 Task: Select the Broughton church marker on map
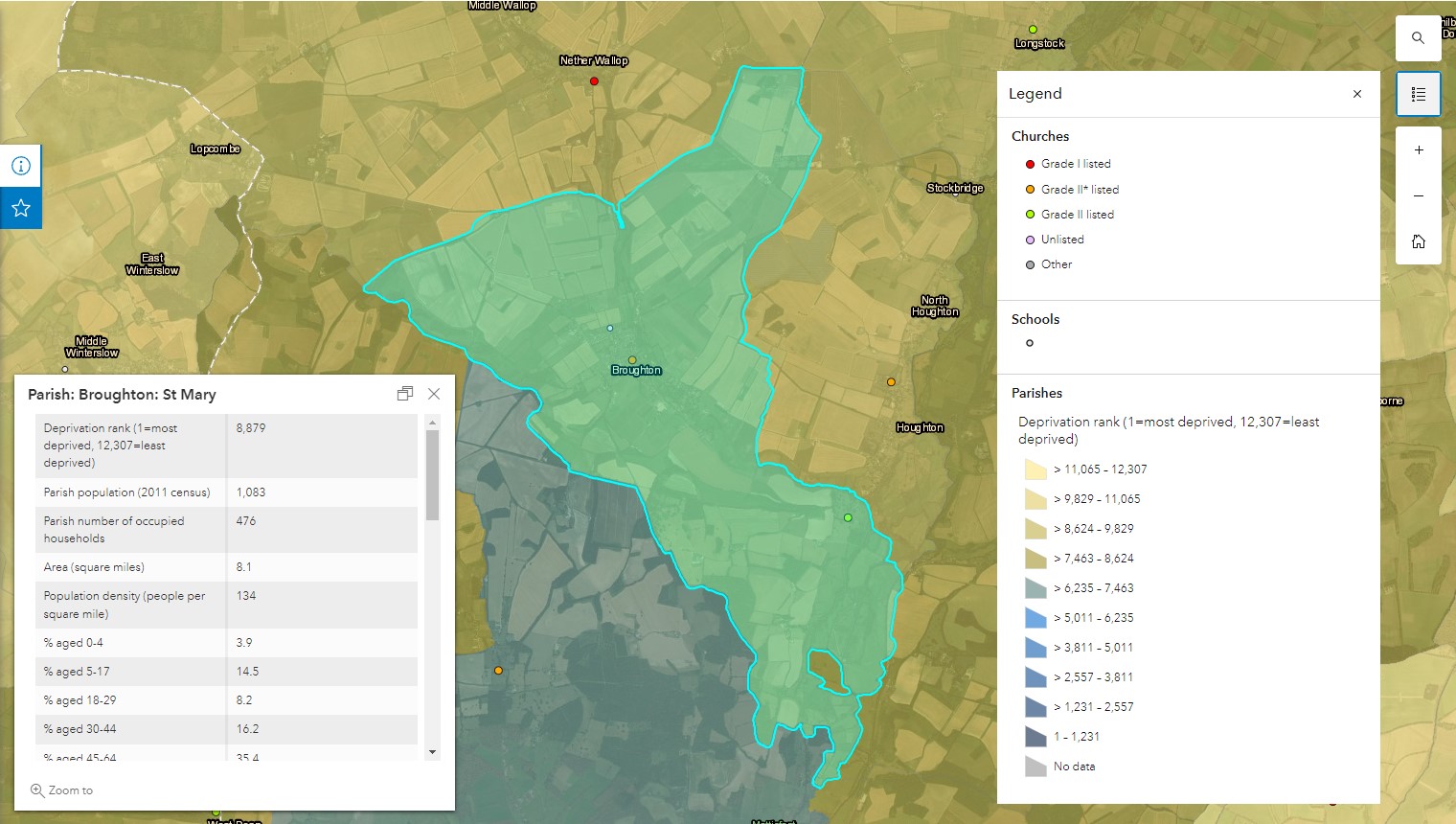pyautogui.click(x=632, y=360)
